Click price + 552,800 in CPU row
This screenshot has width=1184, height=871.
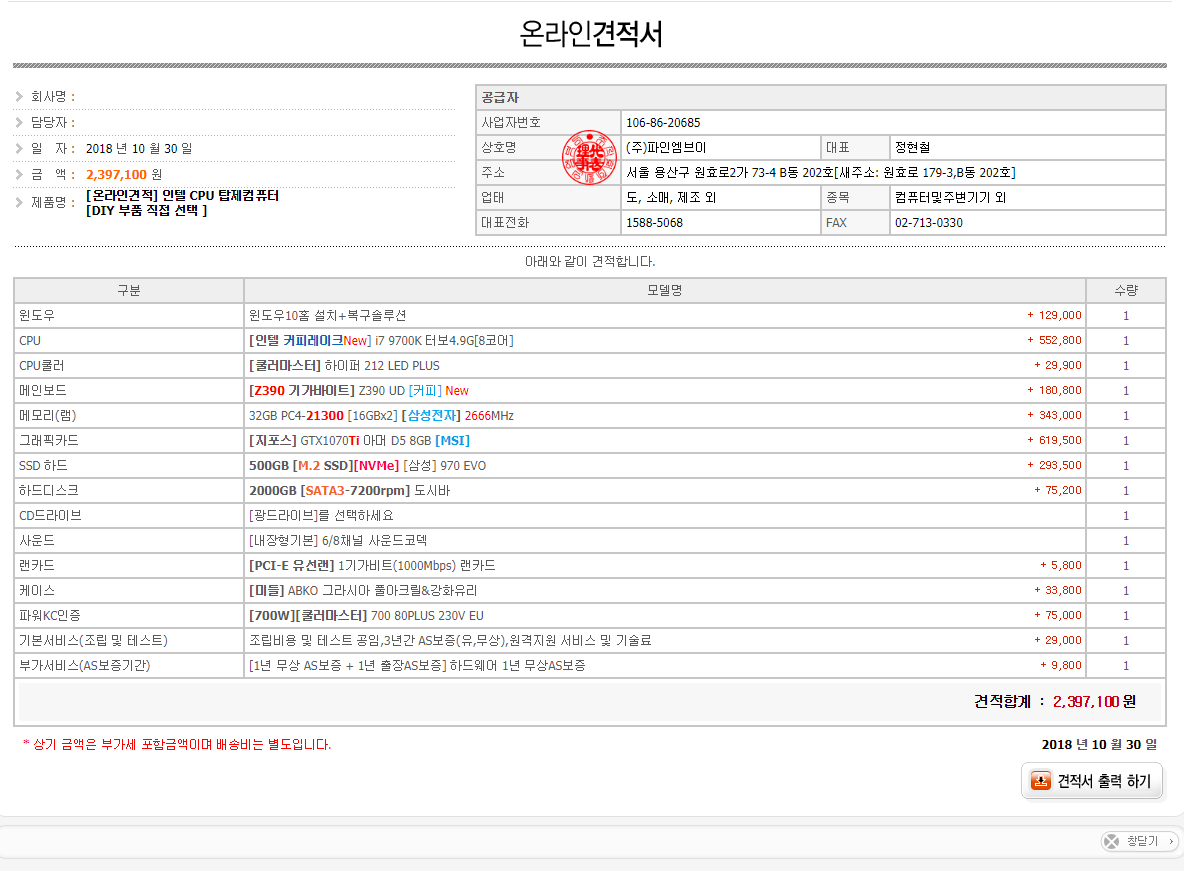coord(1054,341)
